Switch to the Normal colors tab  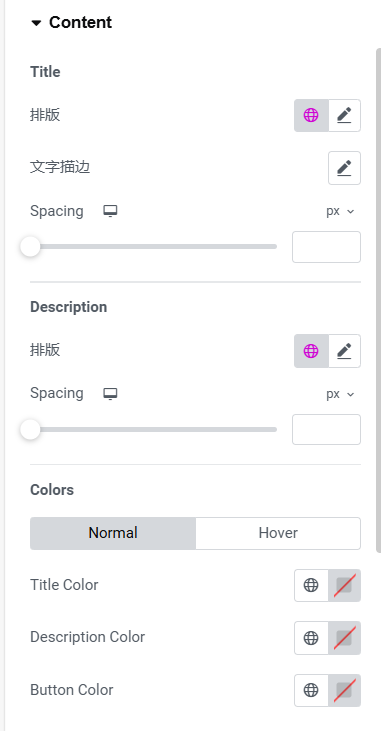tap(113, 533)
